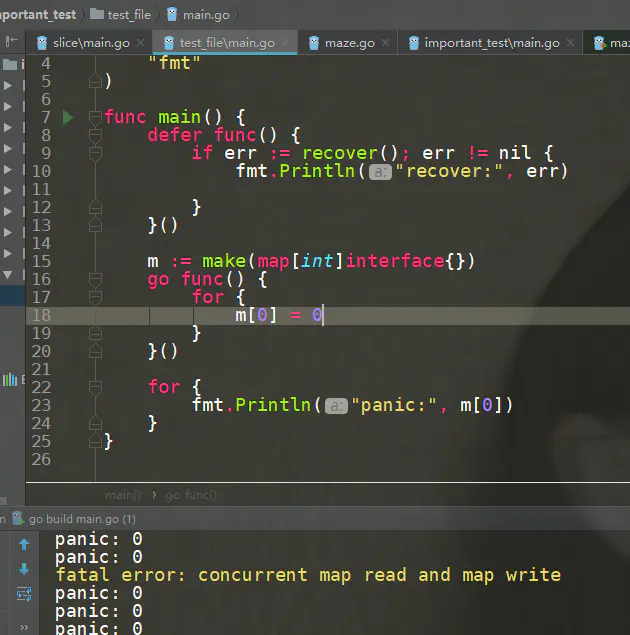
Task: Click "fmt" import string on line 4
Action: point(175,63)
